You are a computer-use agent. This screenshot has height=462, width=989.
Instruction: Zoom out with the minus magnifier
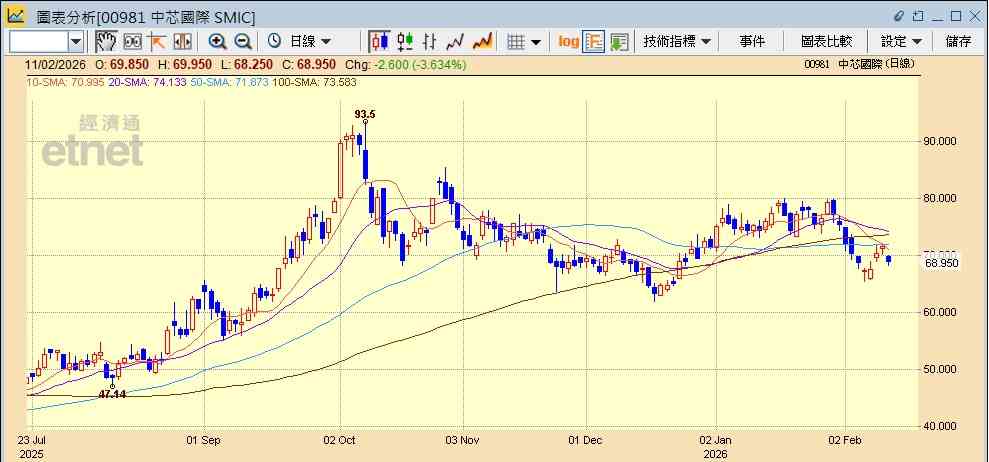(x=243, y=42)
